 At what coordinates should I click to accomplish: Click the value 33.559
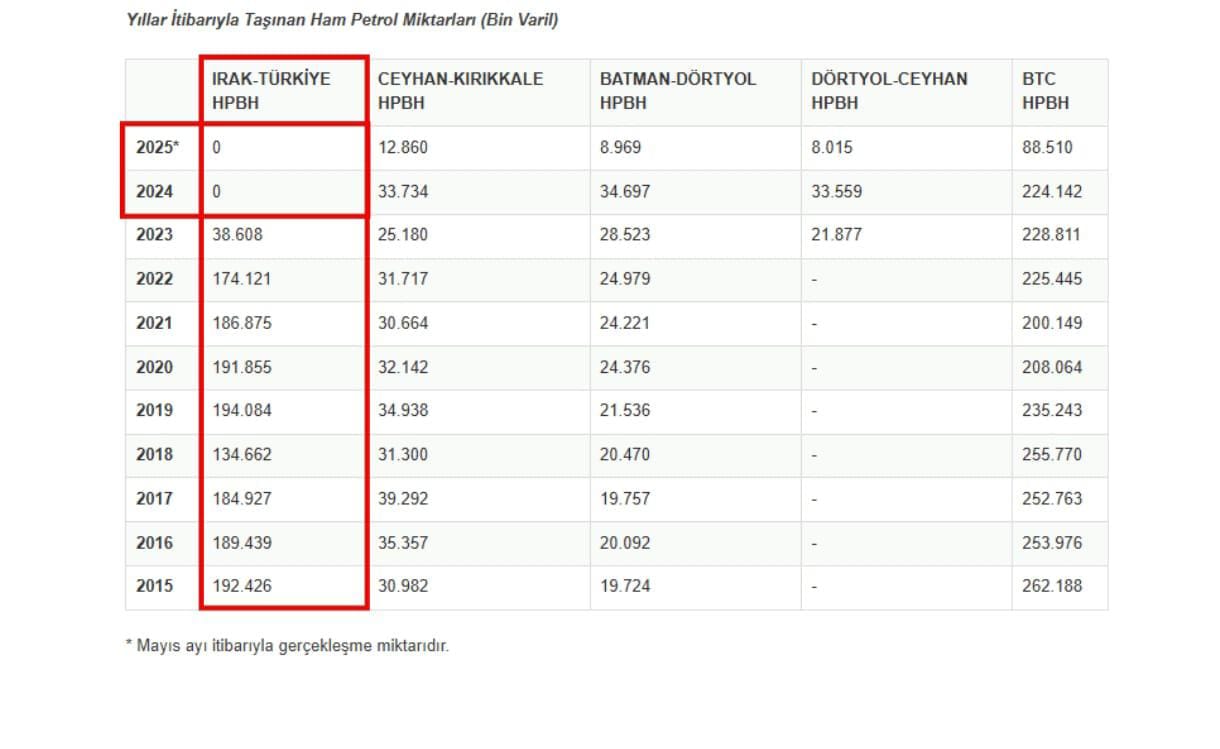[836, 192]
